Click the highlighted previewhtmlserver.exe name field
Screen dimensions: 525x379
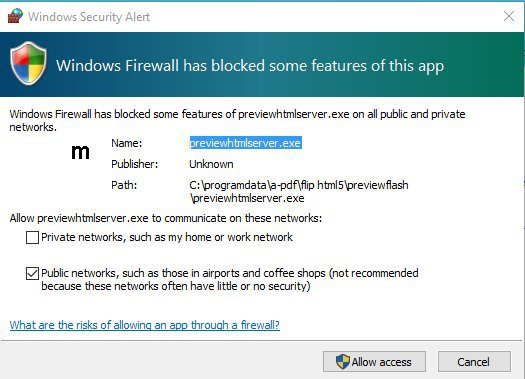pos(246,143)
